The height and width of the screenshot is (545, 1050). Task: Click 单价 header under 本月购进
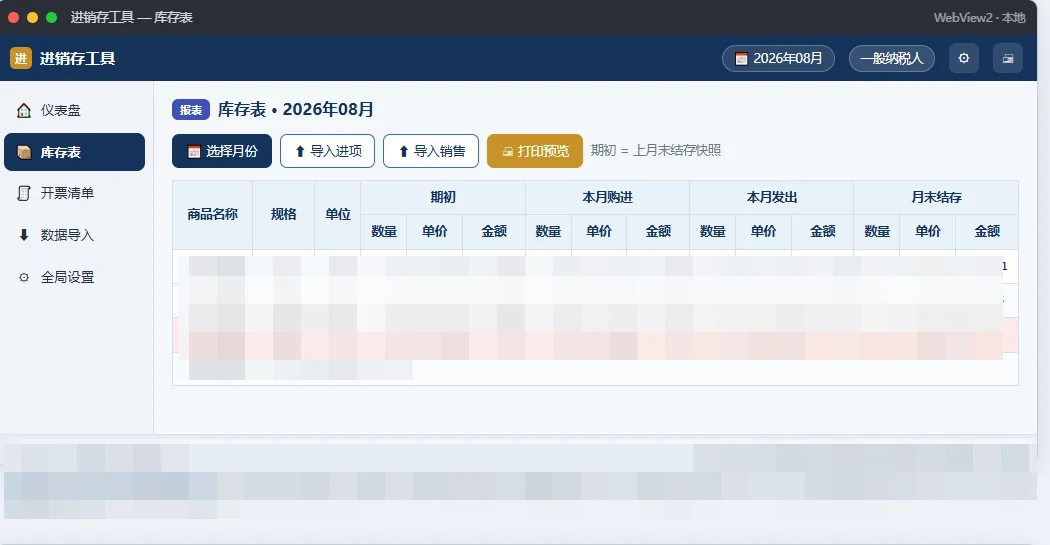[x=599, y=232]
